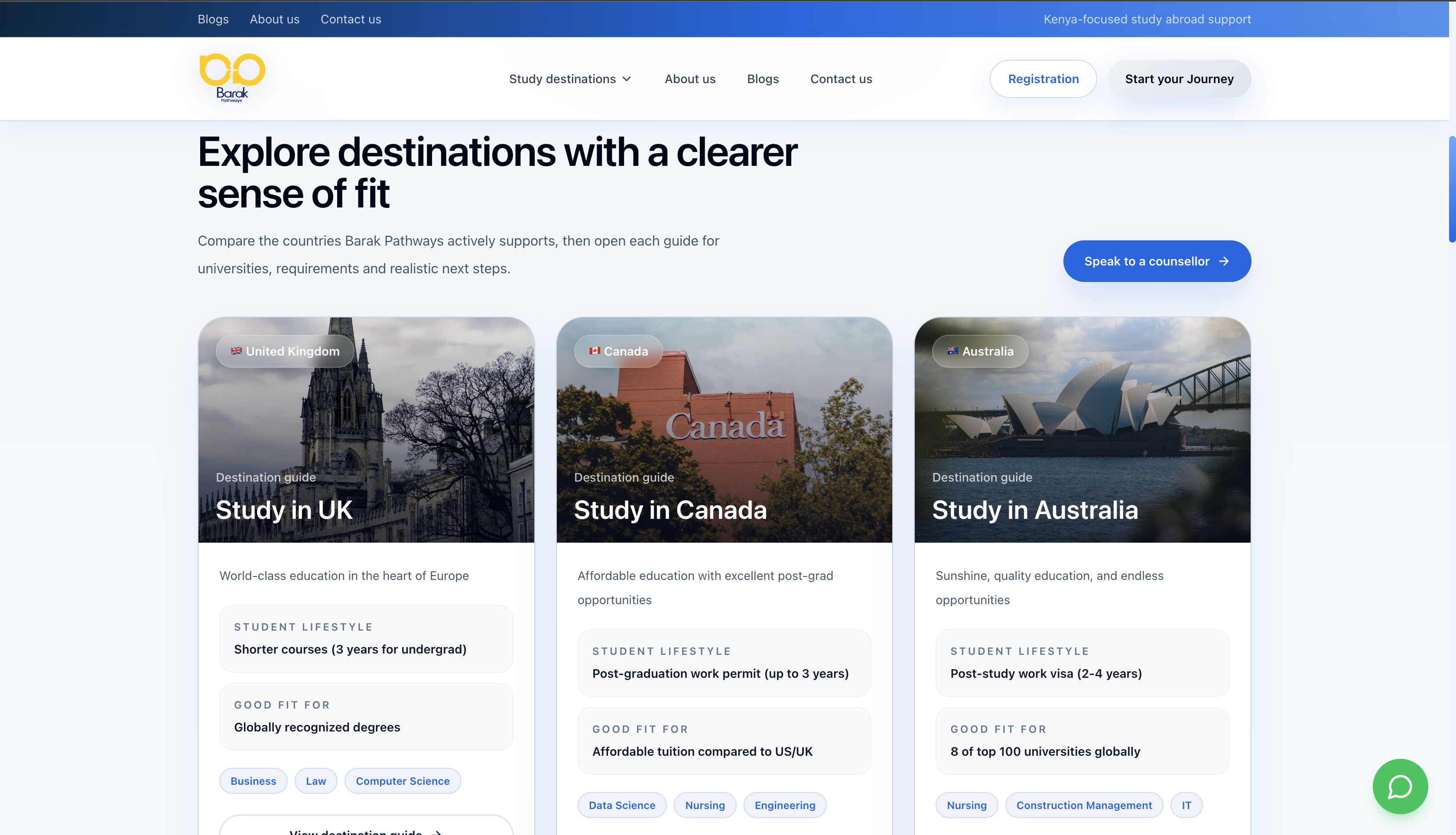Click the United Kingdom flag icon
The width and height of the screenshot is (1456, 835).
click(236, 351)
